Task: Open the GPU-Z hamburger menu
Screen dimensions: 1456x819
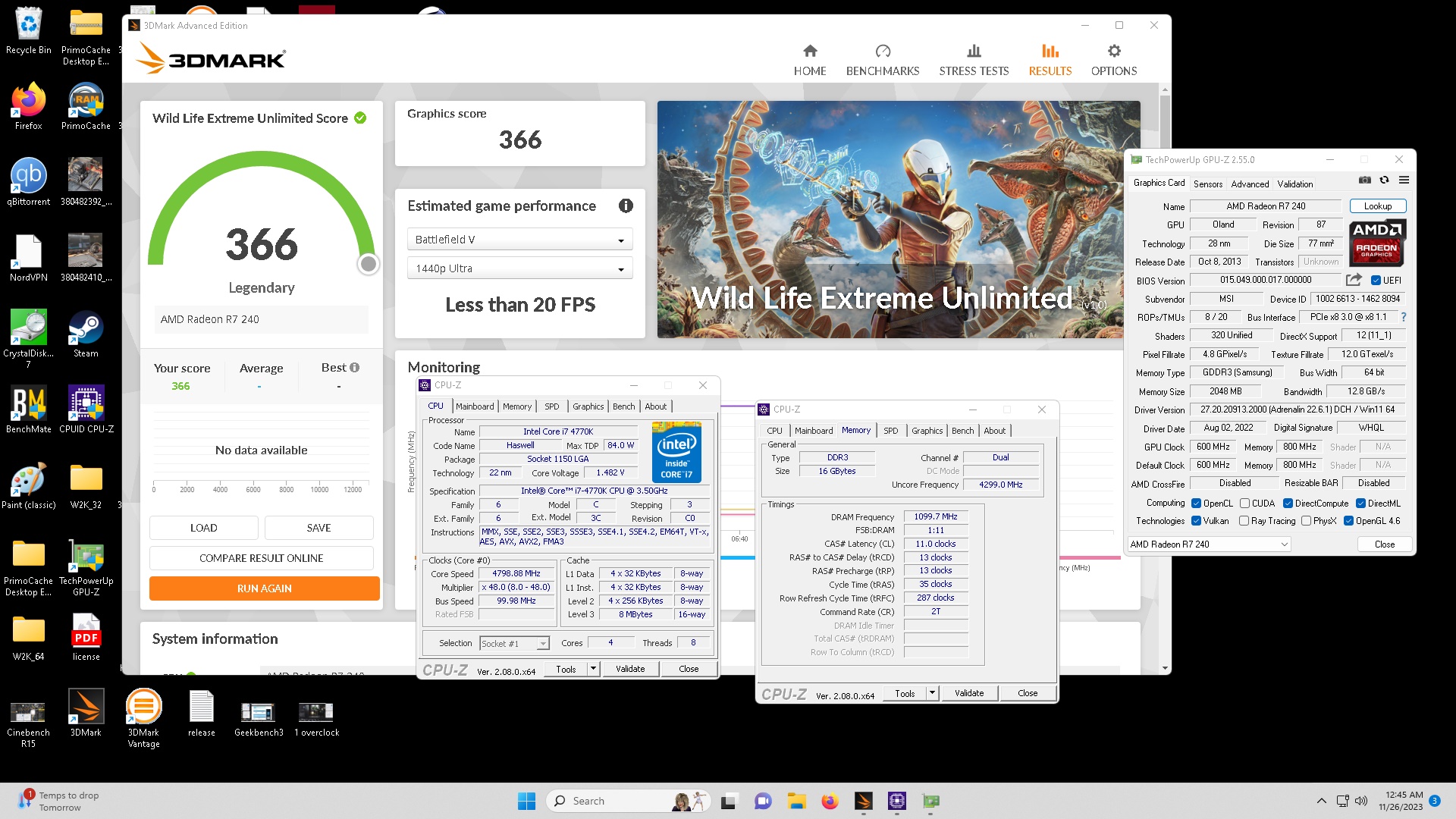Action: click(1404, 180)
